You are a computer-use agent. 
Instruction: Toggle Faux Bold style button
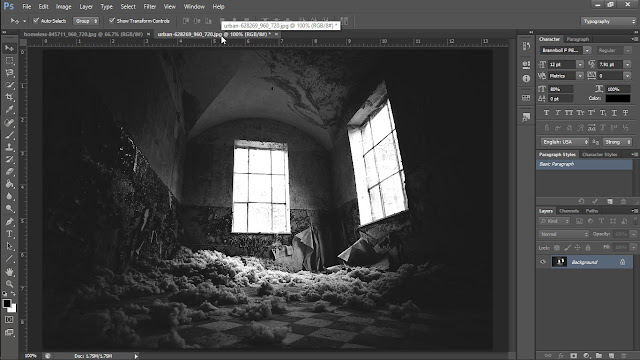click(546, 113)
